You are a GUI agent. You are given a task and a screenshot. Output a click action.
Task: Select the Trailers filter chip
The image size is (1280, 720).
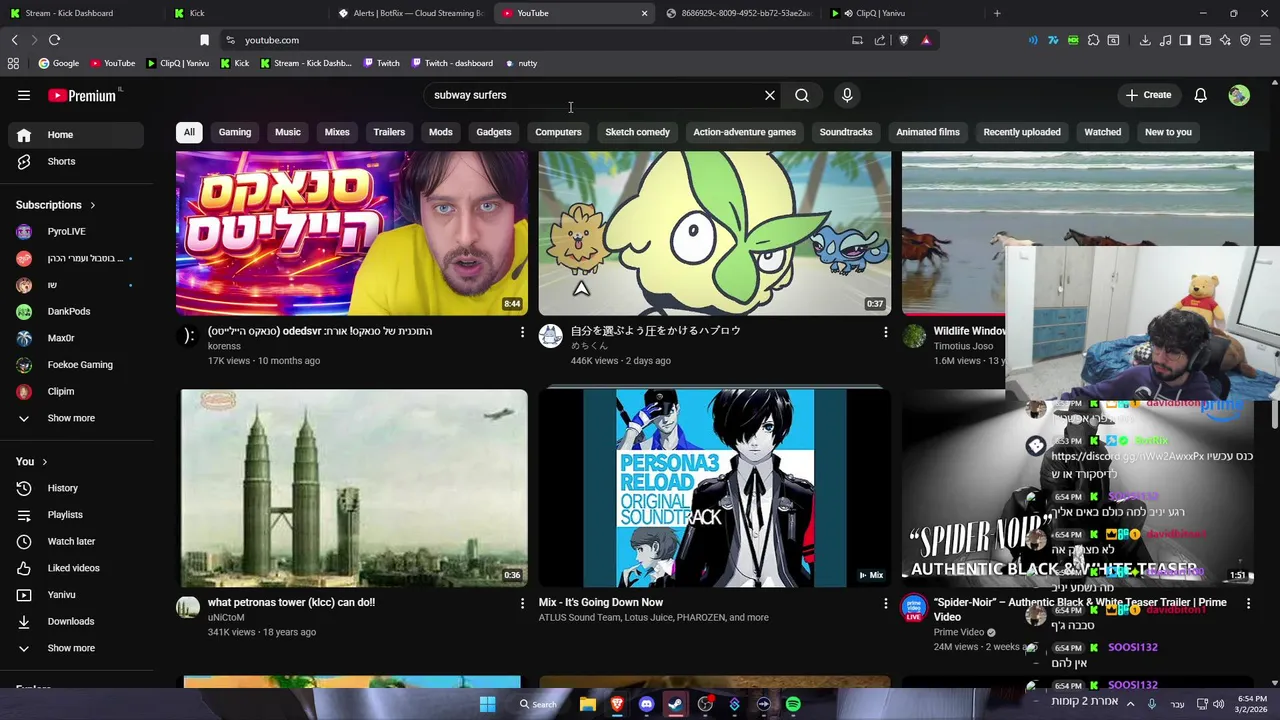coord(389,132)
